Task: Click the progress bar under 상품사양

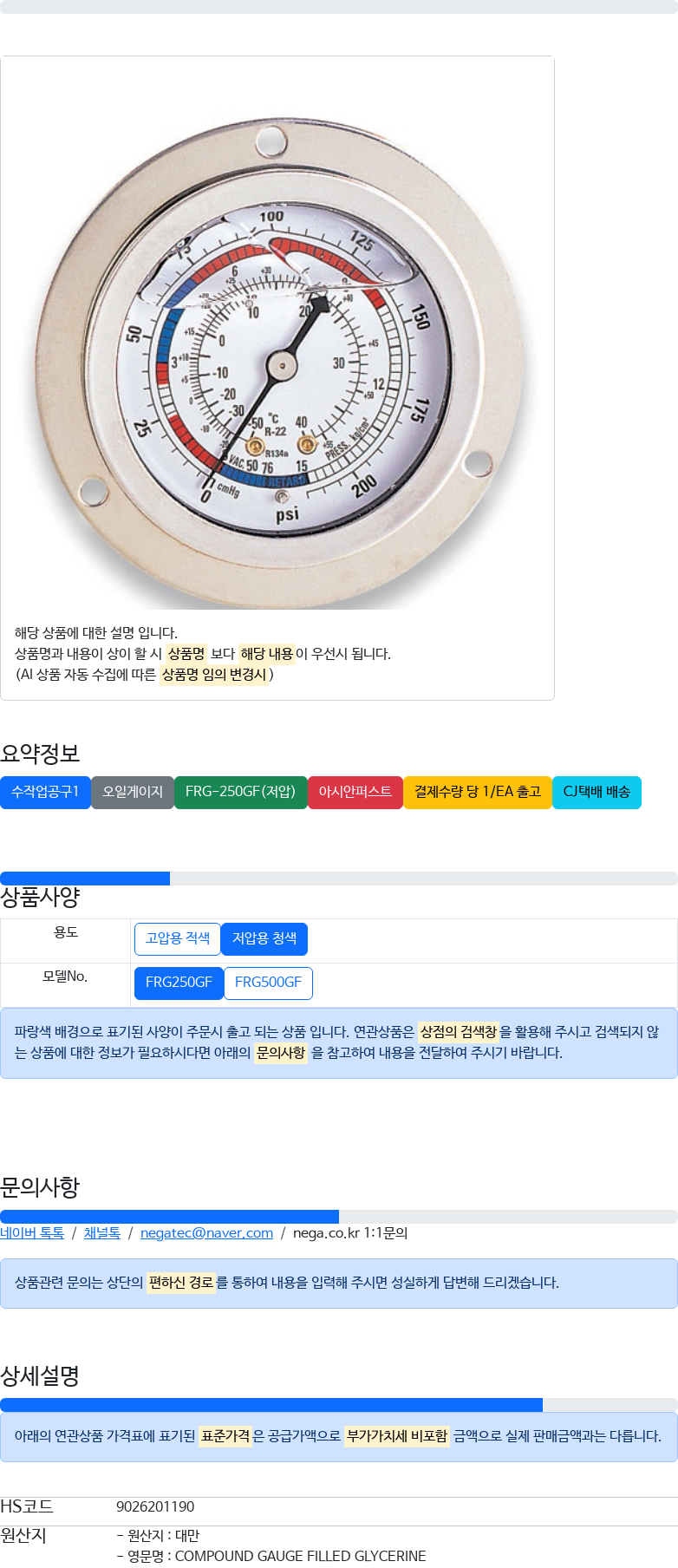Action: (x=339, y=879)
